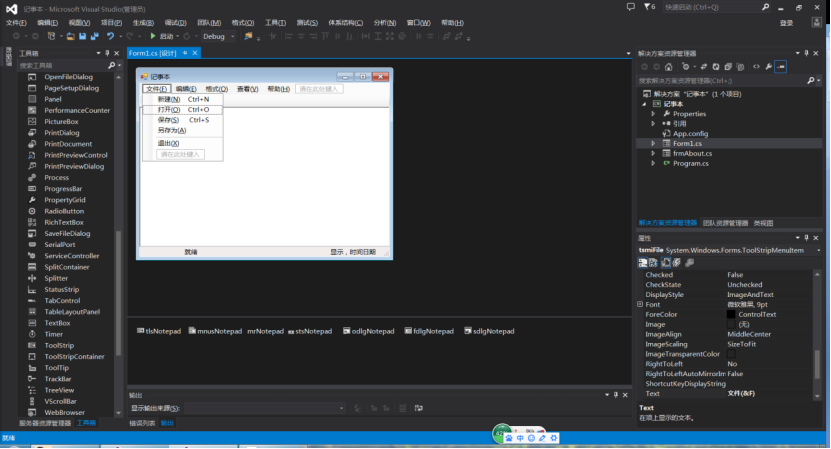Select TreeView control in the toolbox
The height and width of the screenshot is (449, 831).
point(59,390)
